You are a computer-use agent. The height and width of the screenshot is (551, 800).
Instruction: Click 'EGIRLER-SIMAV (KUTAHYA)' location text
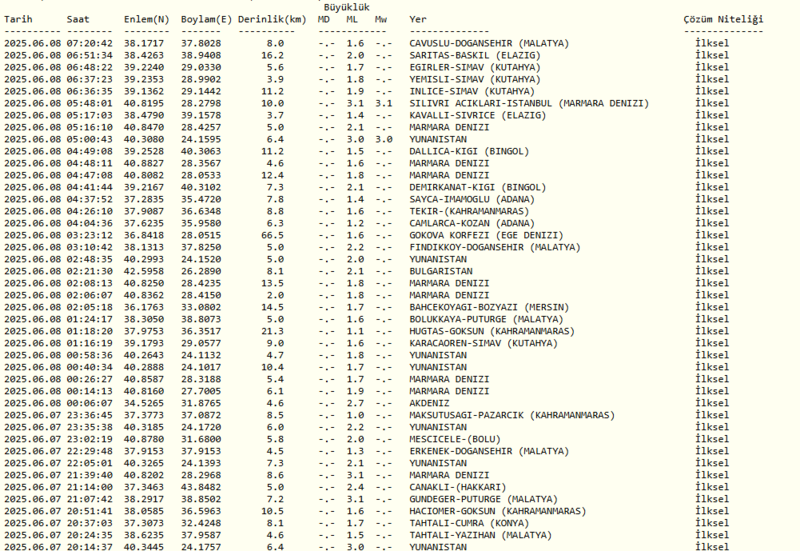point(474,67)
